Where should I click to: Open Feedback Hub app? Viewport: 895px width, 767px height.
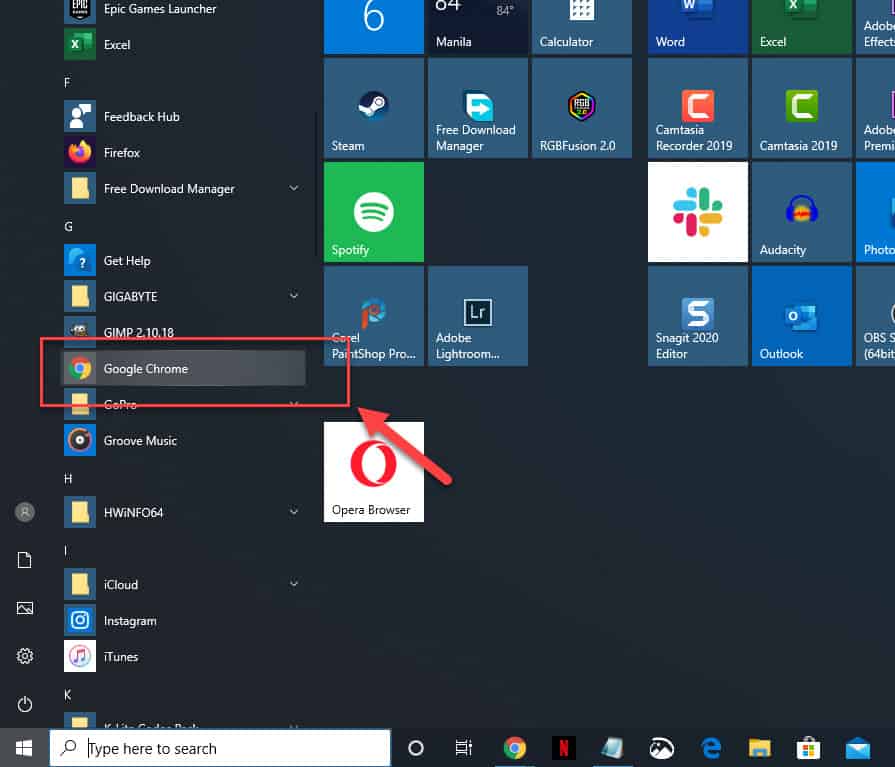(183, 116)
